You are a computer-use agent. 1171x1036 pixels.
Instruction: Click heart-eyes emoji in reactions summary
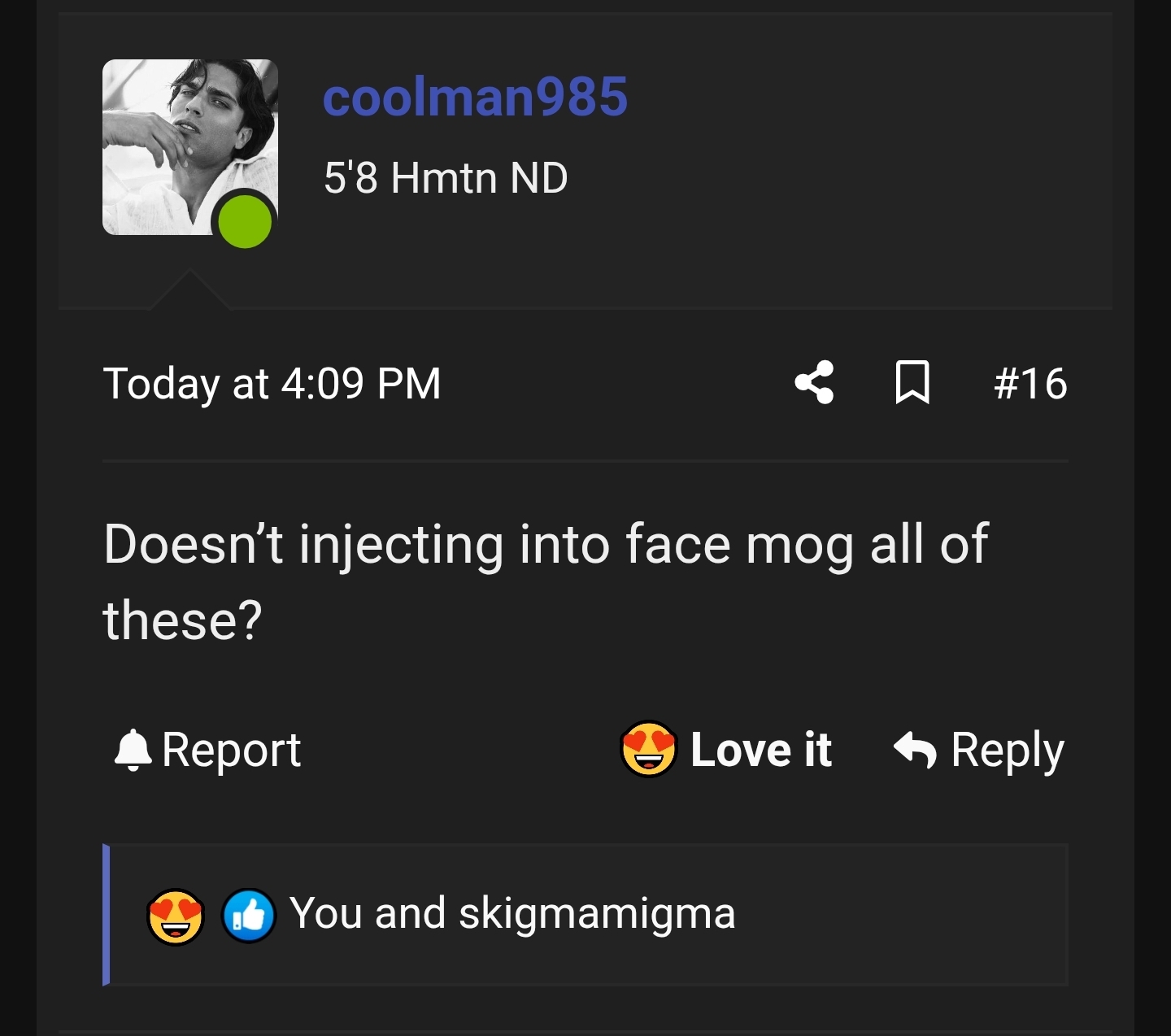tap(175, 916)
